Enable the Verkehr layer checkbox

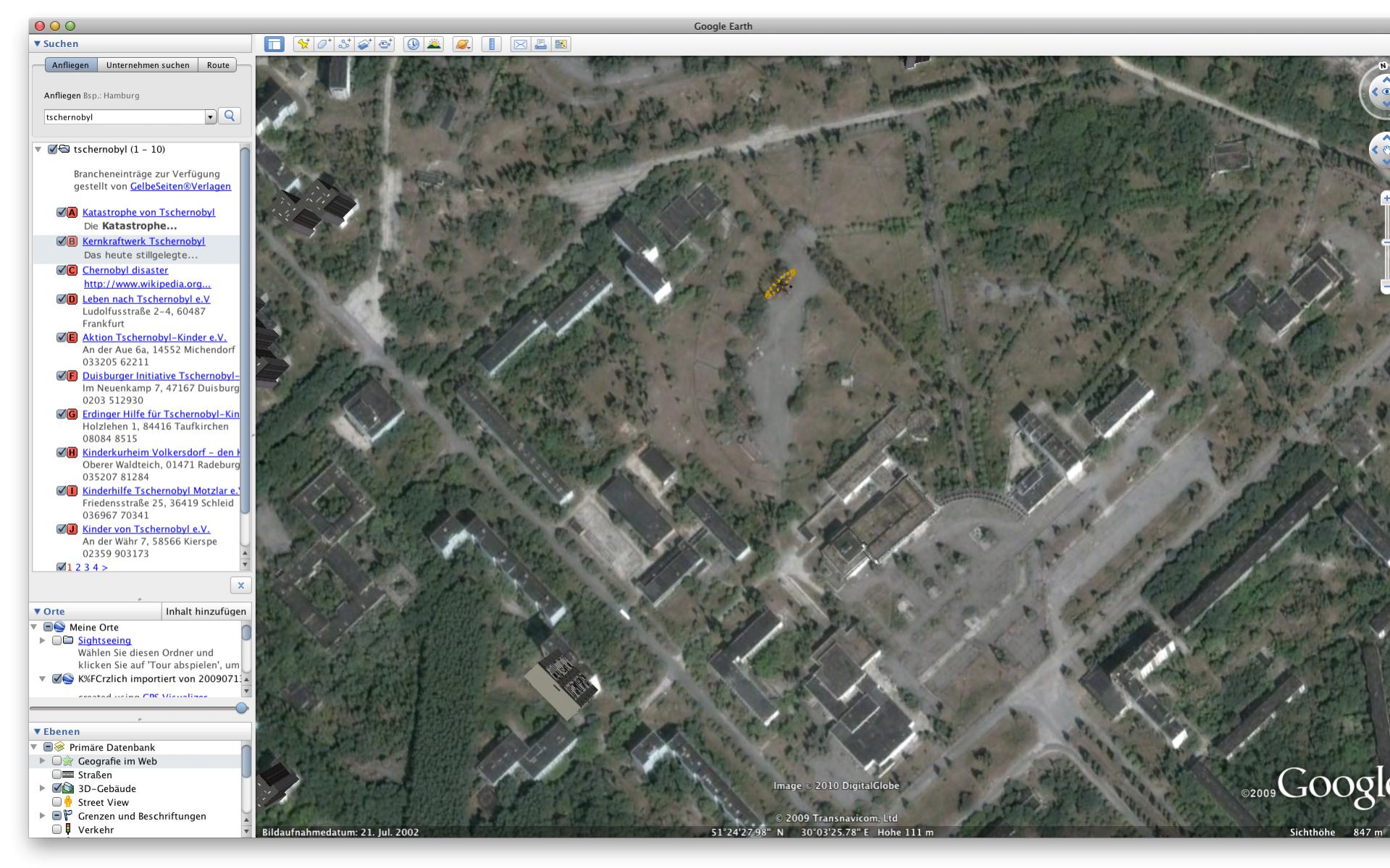56,830
